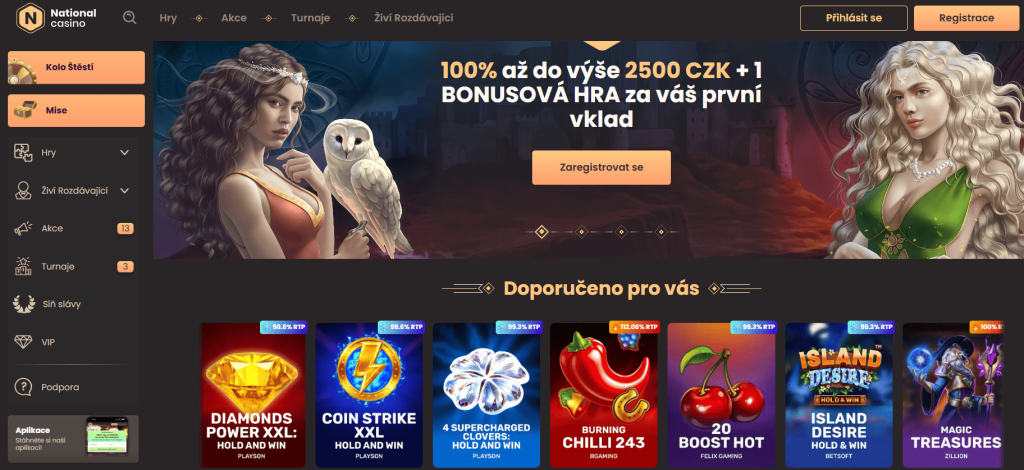Expand the Živí Rozdávající sidebar chevron
1024x470 pixels.
125,191
